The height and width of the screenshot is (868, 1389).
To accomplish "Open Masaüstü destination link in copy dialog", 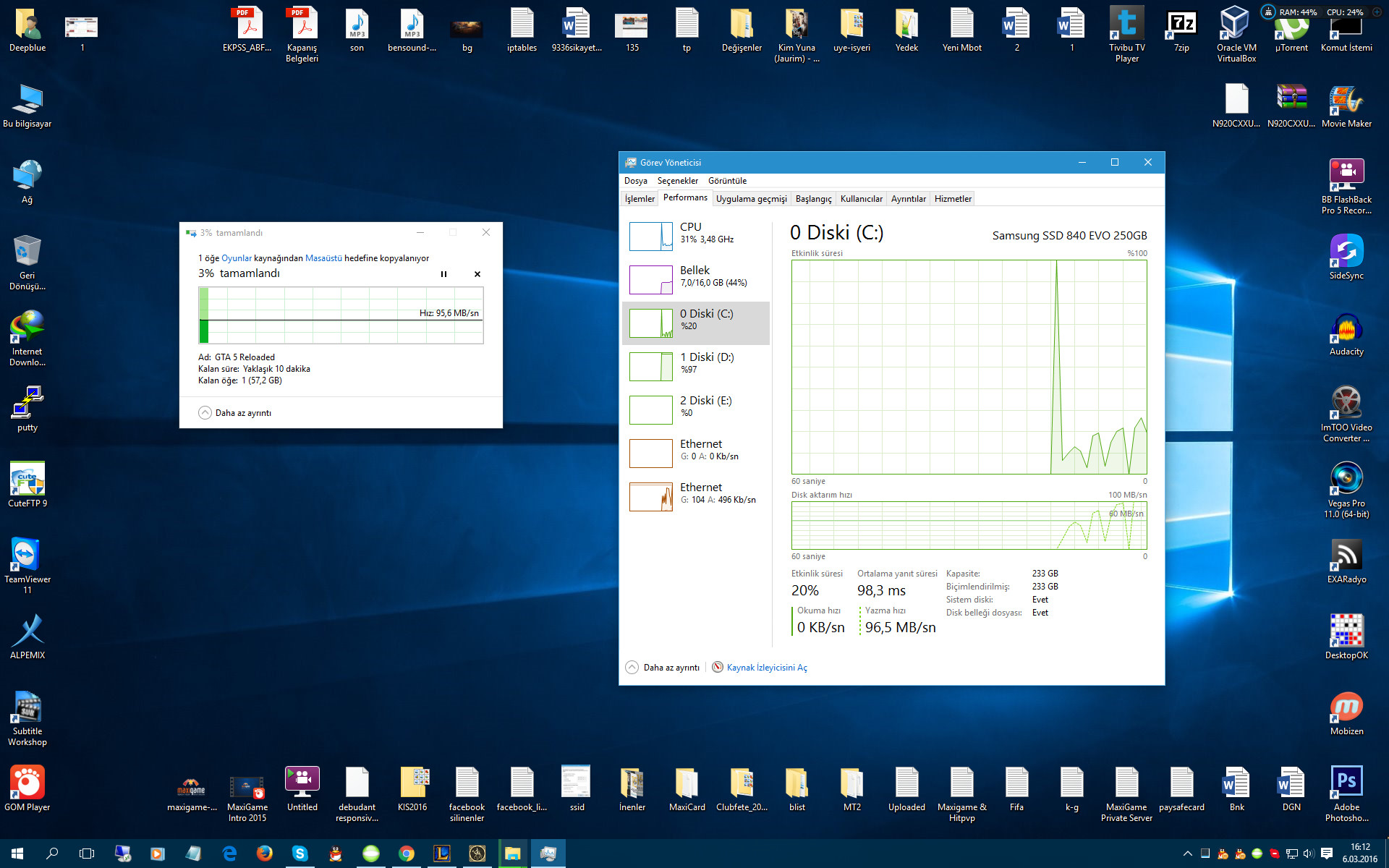I will pyautogui.click(x=323, y=258).
